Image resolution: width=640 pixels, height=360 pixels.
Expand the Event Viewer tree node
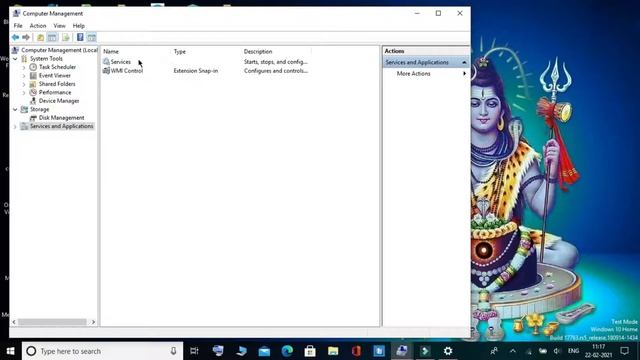click(24, 76)
